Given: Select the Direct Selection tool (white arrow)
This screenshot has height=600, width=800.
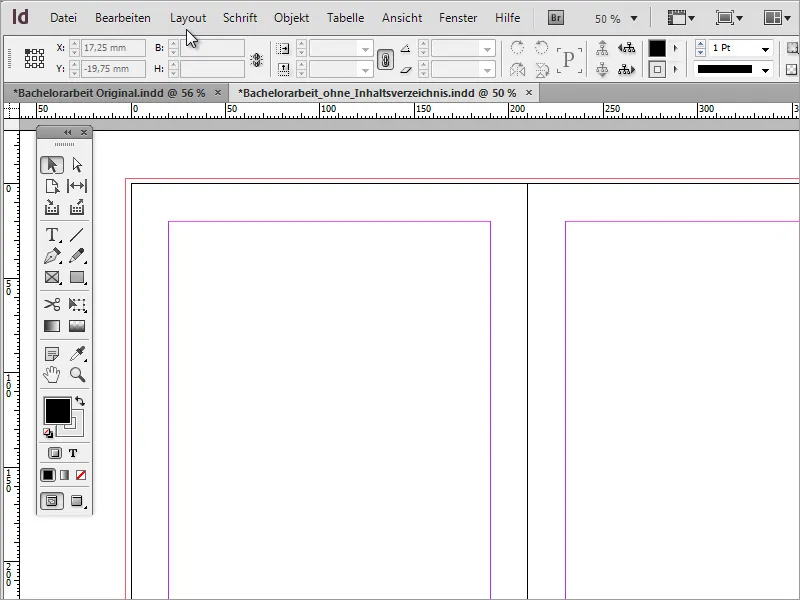Looking at the screenshot, I should pyautogui.click(x=77, y=165).
